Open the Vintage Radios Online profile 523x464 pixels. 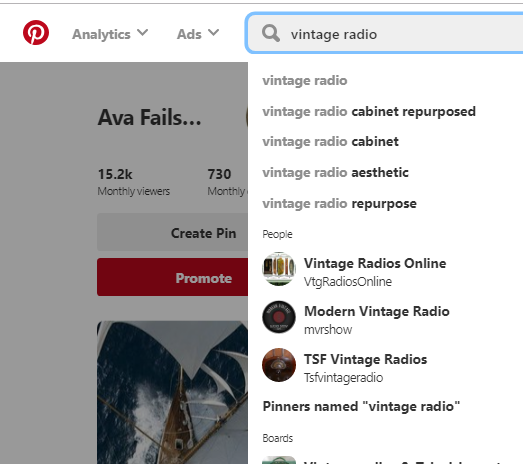(375, 264)
